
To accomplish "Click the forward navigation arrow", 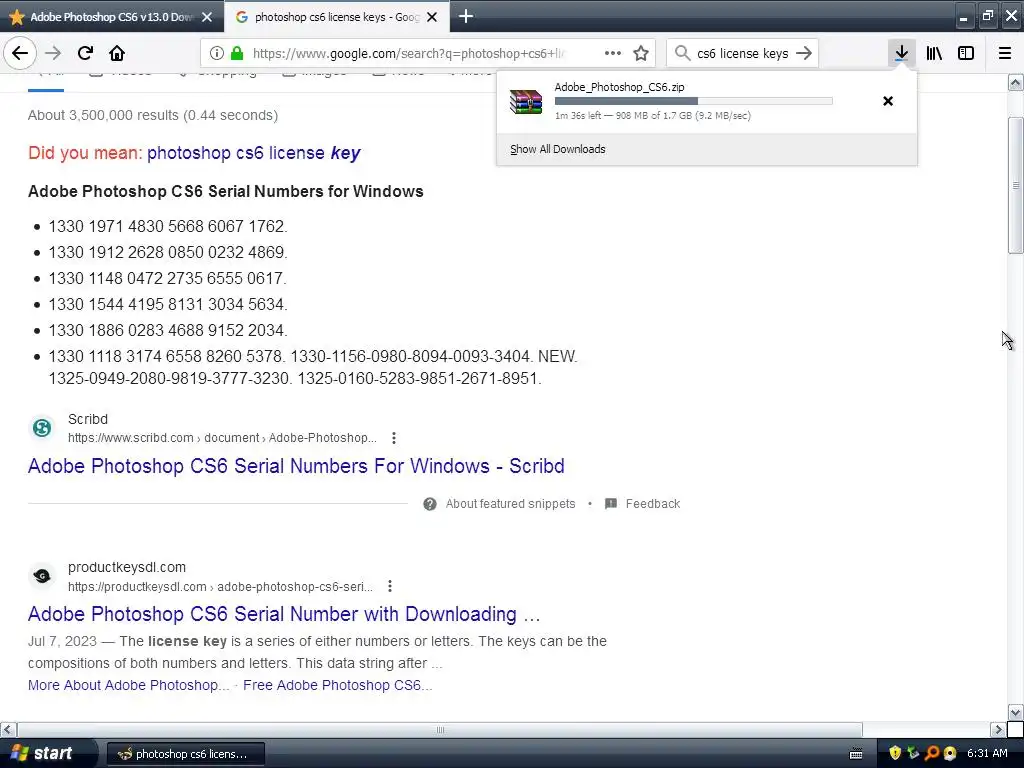I will [53, 53].
